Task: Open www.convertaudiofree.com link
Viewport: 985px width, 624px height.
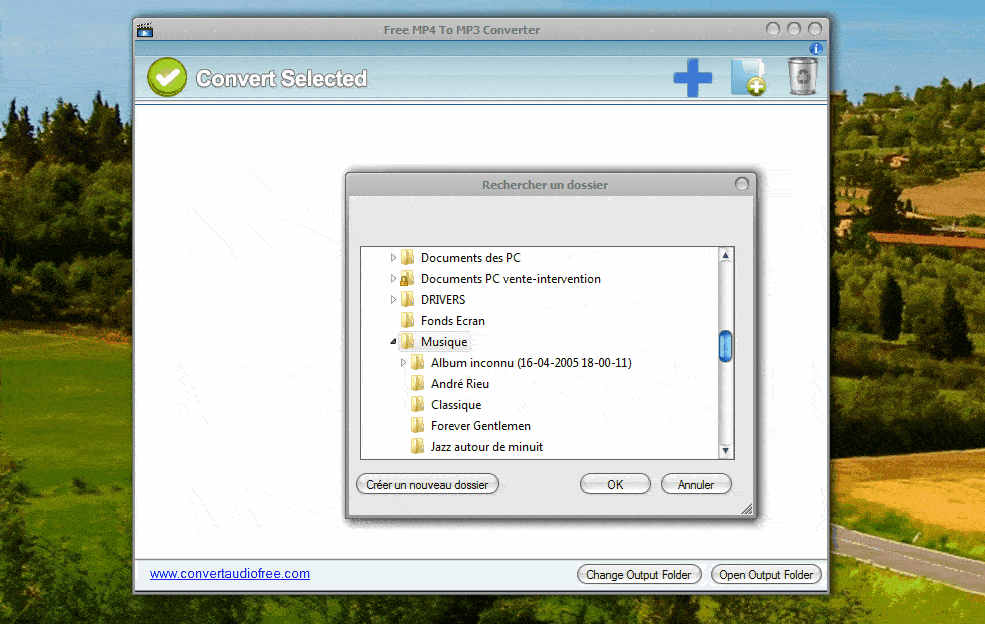Action: (229, 574)
